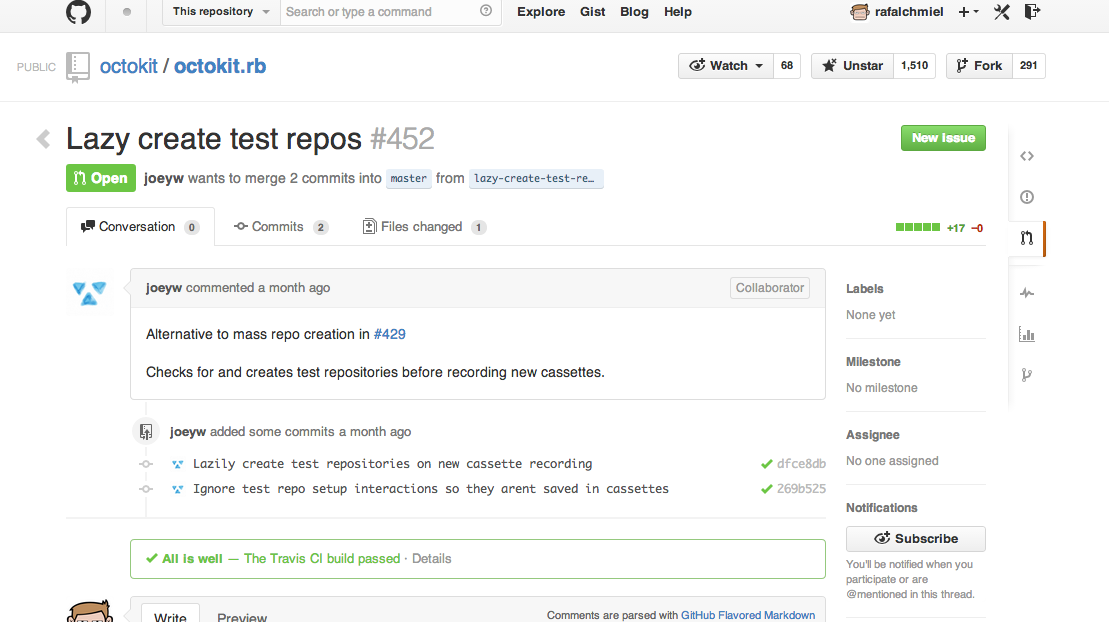1109x622 pixels.
Task: Open the Pulse activity icon in sidebar
Action: [x=1026, y=293]
